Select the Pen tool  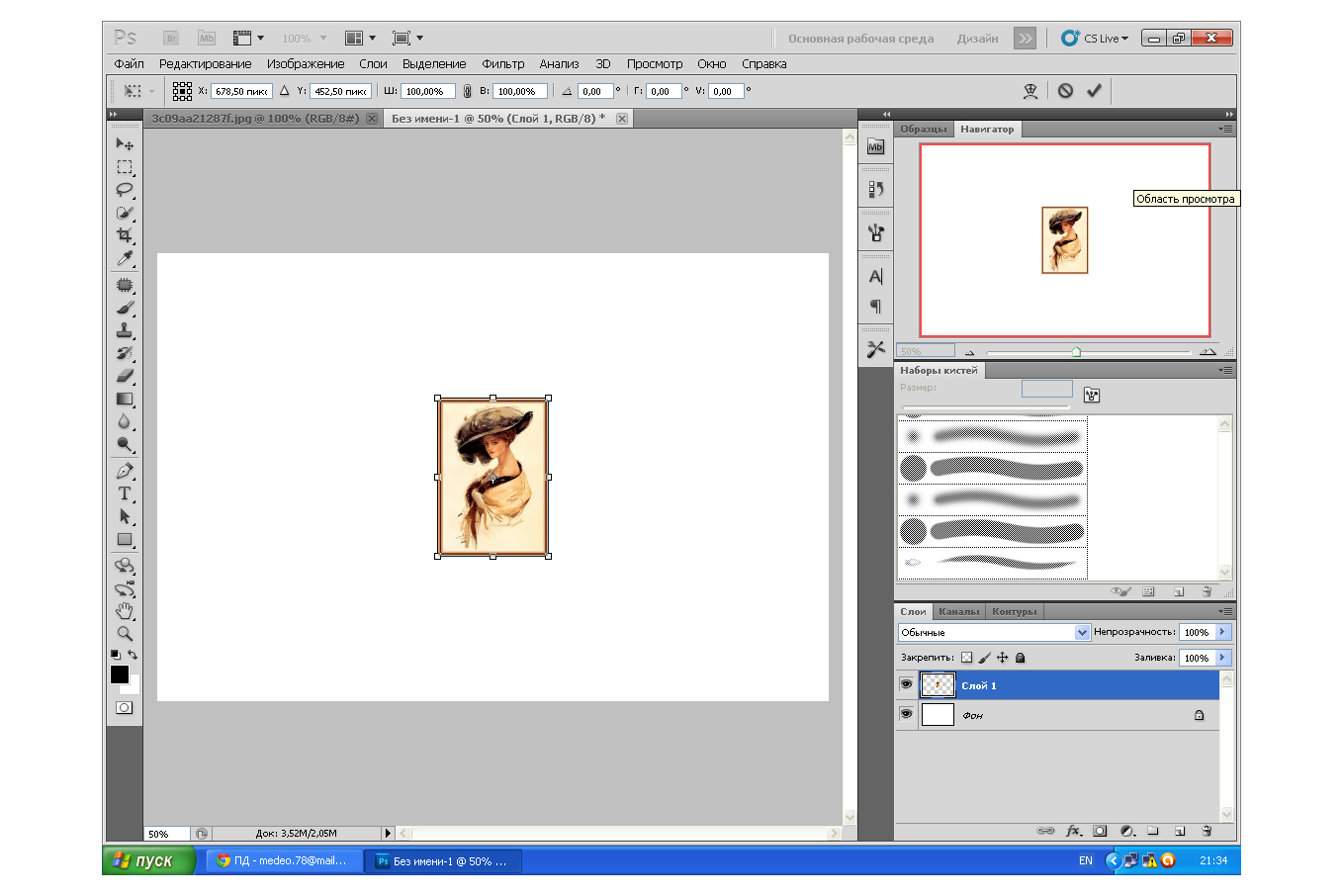[125, 472]
